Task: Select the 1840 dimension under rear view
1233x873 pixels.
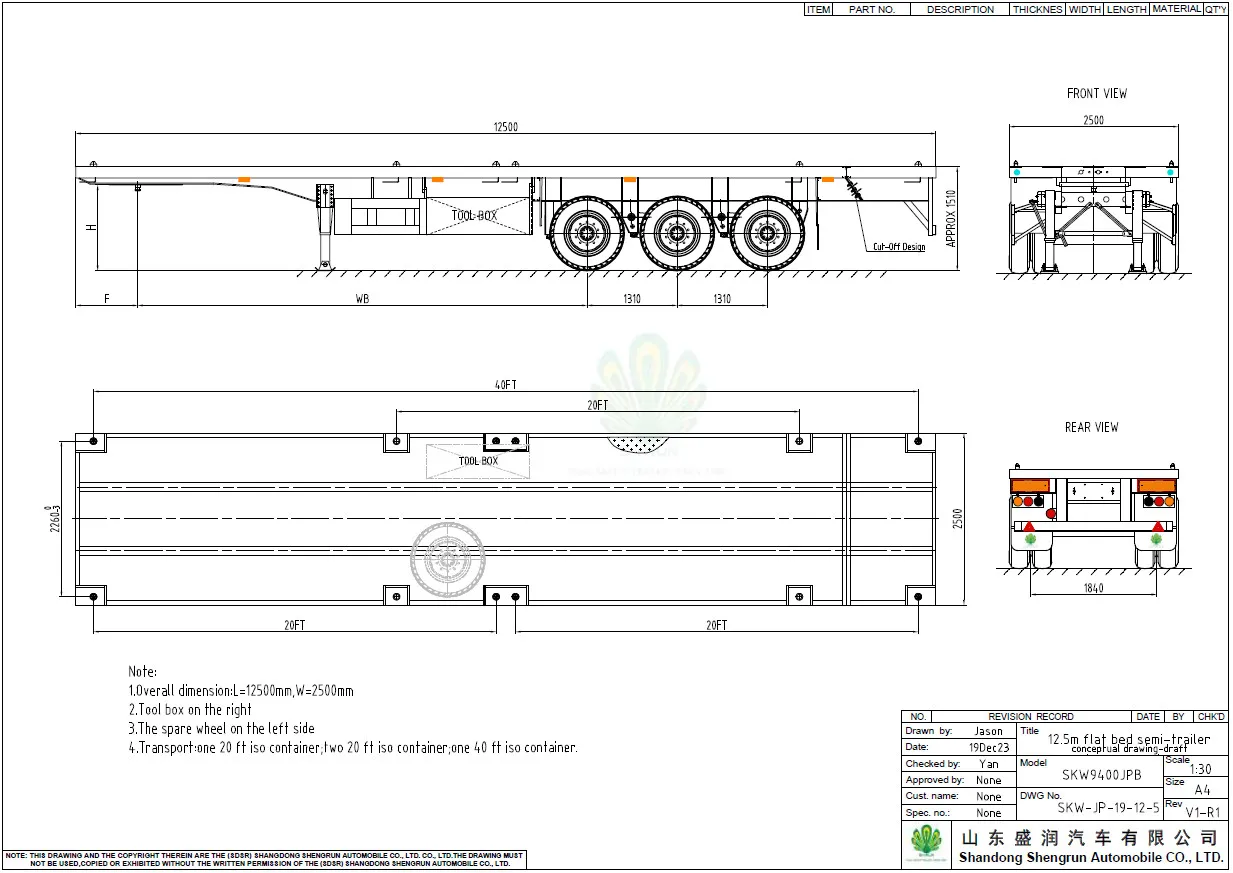Action: click(1093, 588)
